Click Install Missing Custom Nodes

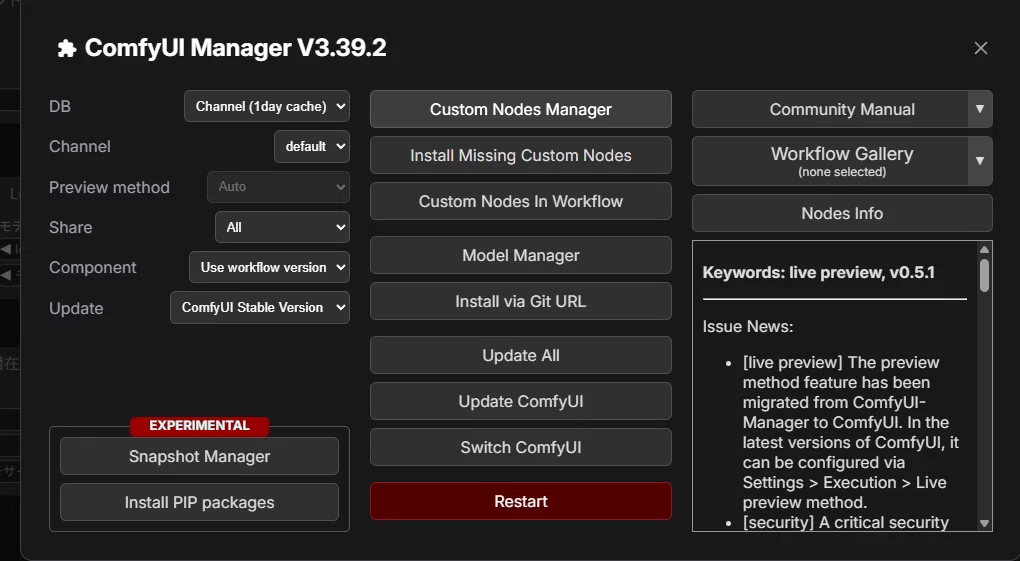[x=520, y=156]
